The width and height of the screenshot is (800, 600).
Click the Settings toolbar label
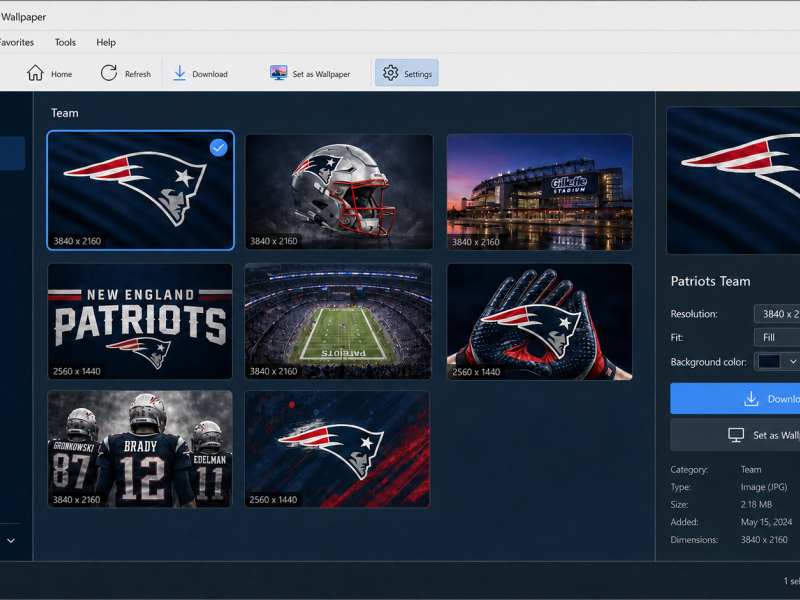pos(418,74)
